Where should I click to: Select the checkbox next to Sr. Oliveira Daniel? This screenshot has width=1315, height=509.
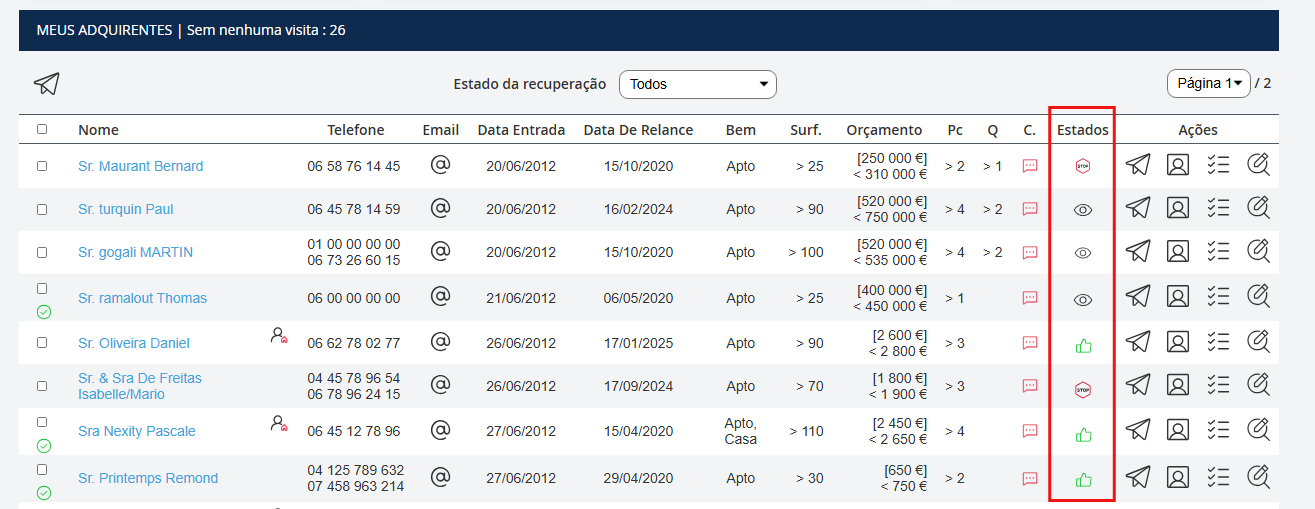(42, 342)
